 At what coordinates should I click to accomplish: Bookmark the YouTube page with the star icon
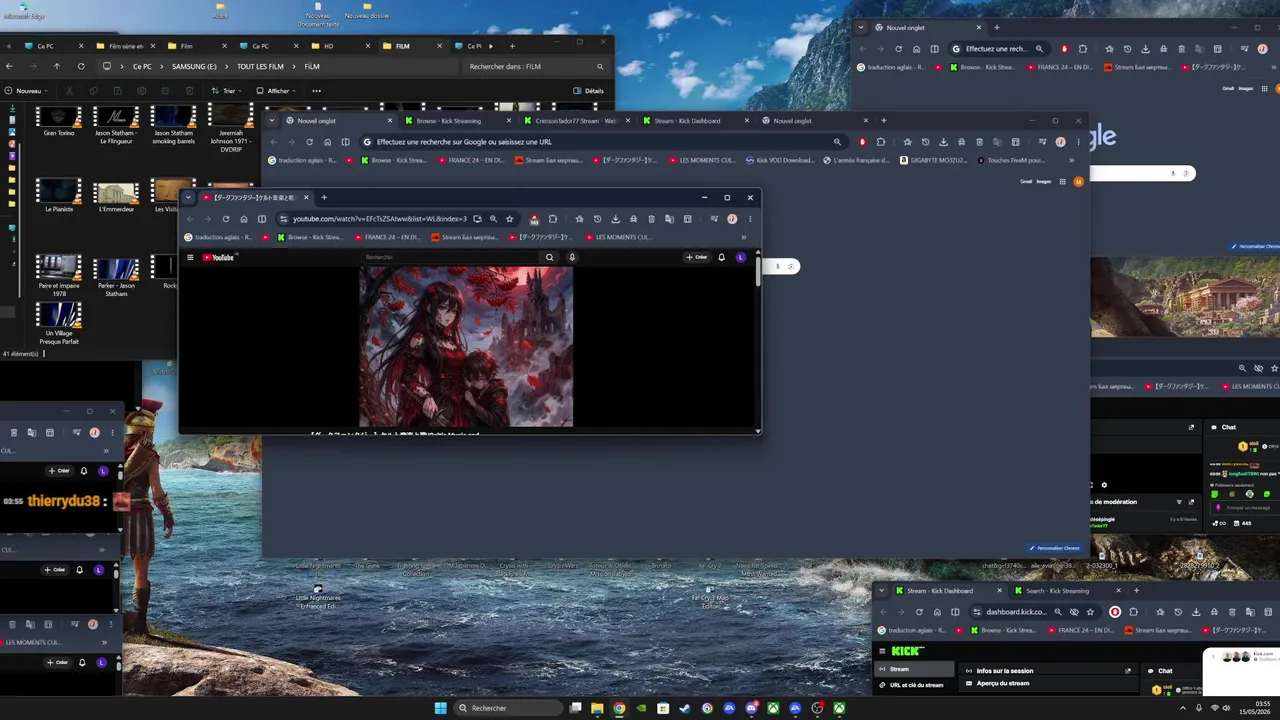pos(509,219)
